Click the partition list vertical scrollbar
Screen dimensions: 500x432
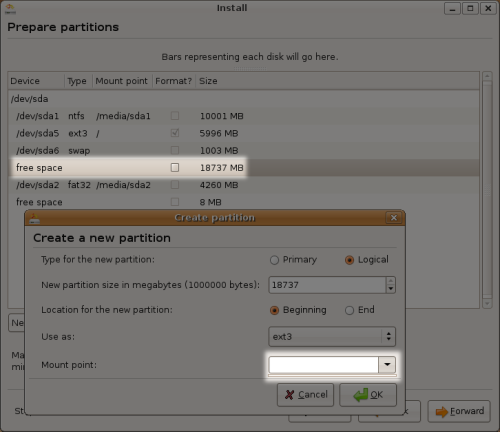pos(487,190)
